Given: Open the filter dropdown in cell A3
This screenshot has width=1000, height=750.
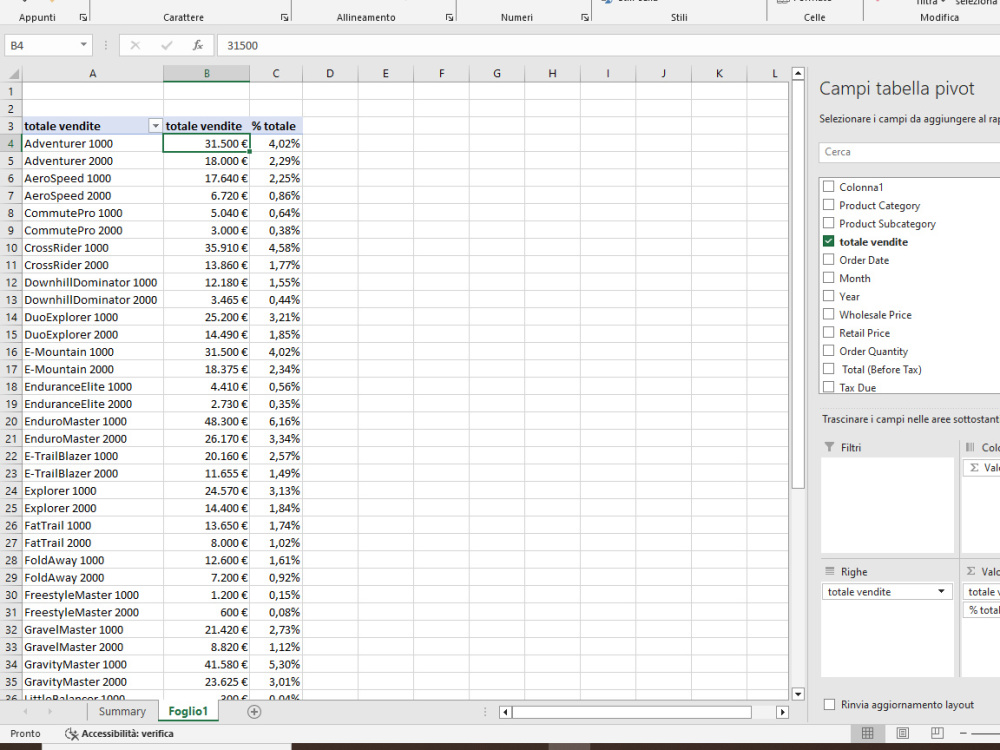Looking at the screenshot, I should click(x=155, y=126).
